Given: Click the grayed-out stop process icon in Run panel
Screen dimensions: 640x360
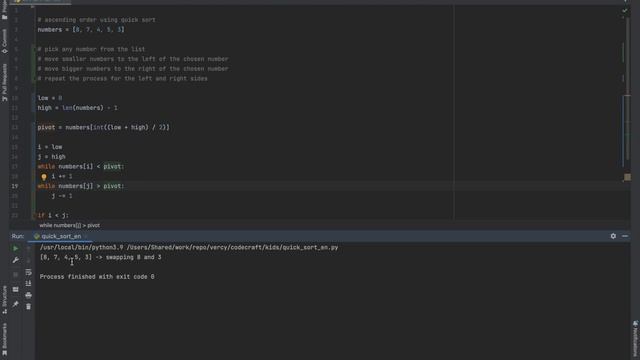Looking at the screenshot, I should coord(16,274).
